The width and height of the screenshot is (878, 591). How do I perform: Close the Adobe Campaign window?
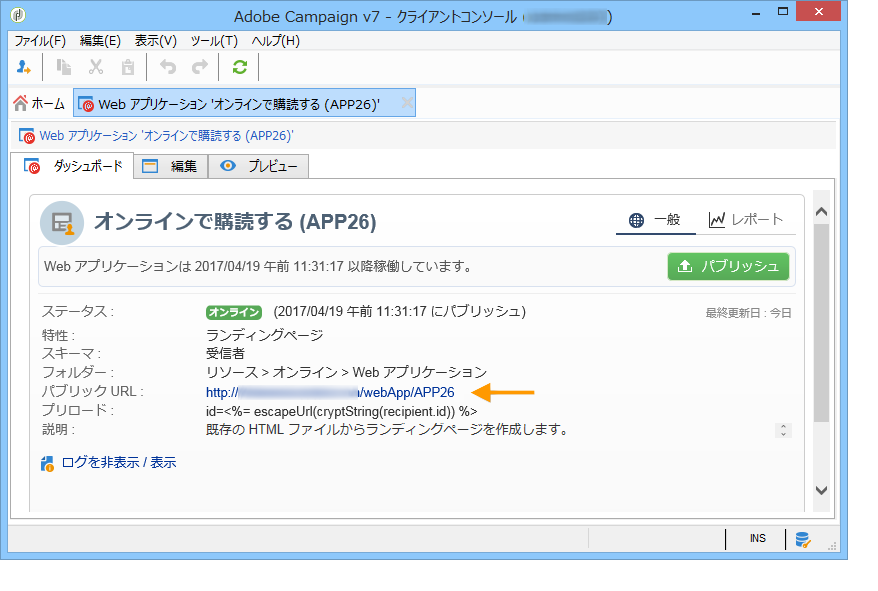[x=819, y=12]
